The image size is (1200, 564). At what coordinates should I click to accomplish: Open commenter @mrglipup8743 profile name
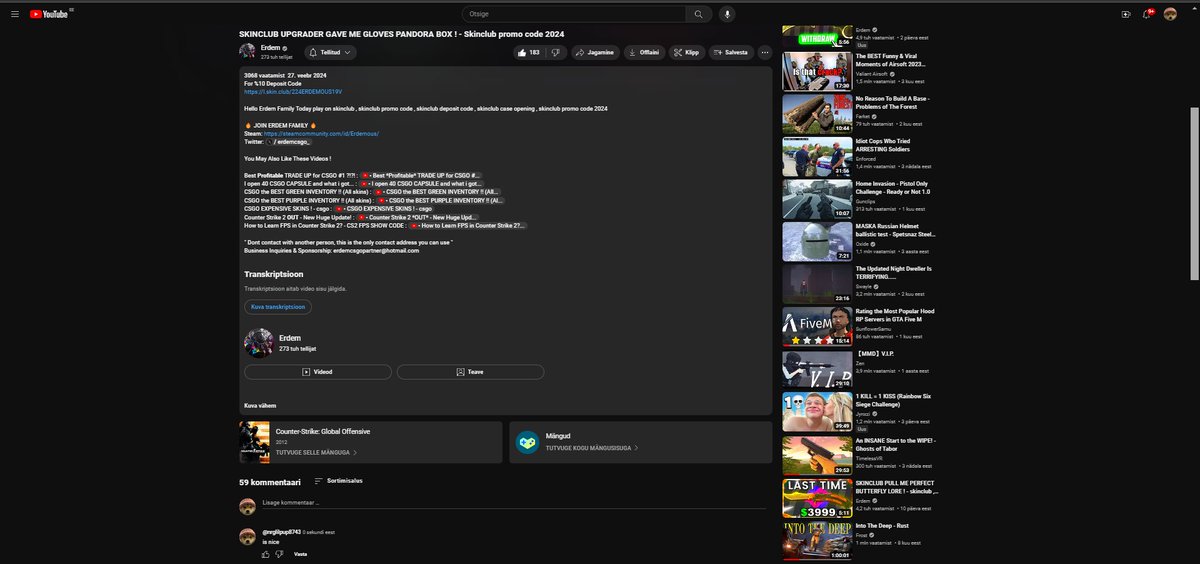pos(280,531)
